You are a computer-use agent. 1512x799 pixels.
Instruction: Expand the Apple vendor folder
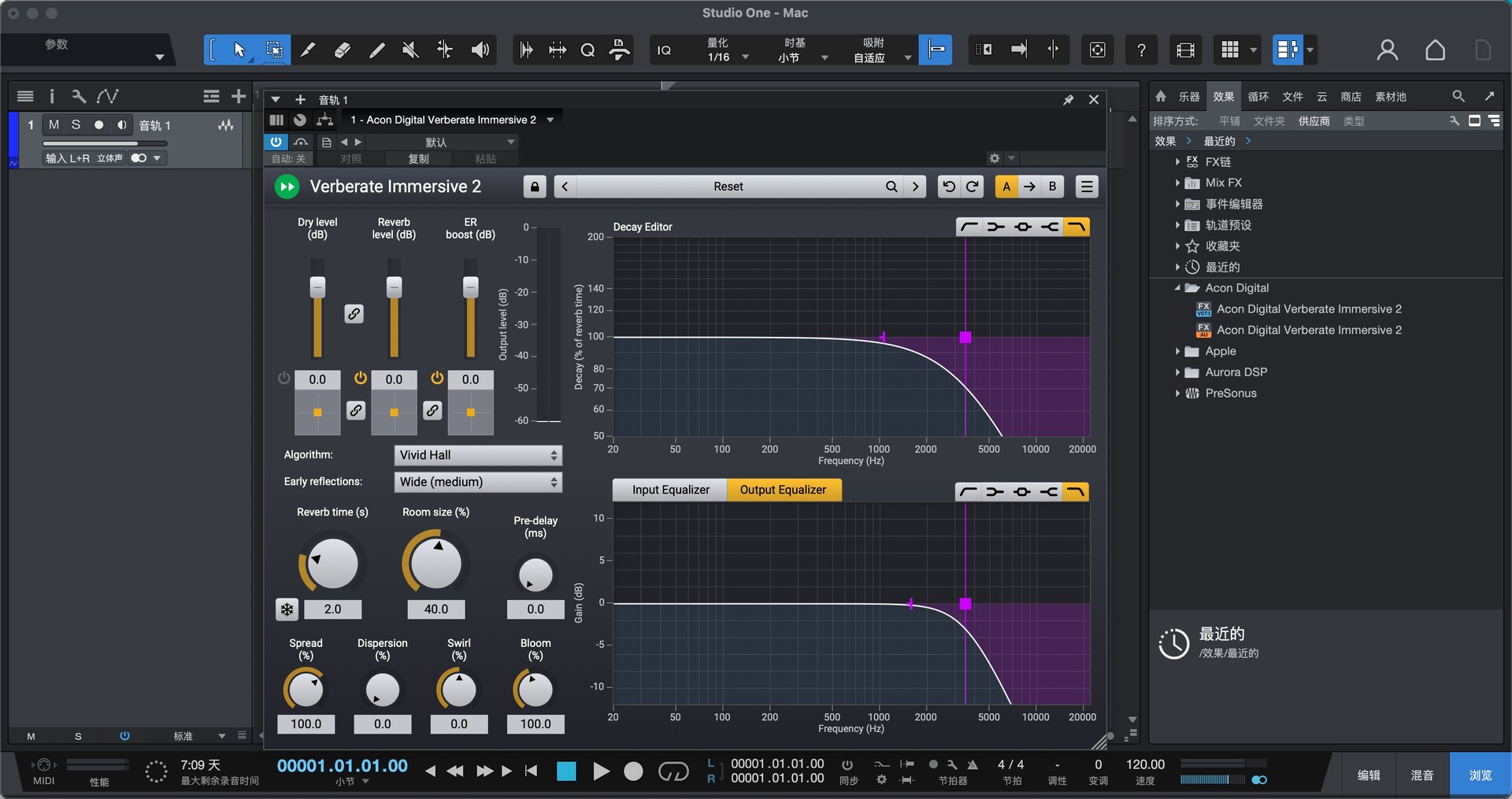[1177, 351]
